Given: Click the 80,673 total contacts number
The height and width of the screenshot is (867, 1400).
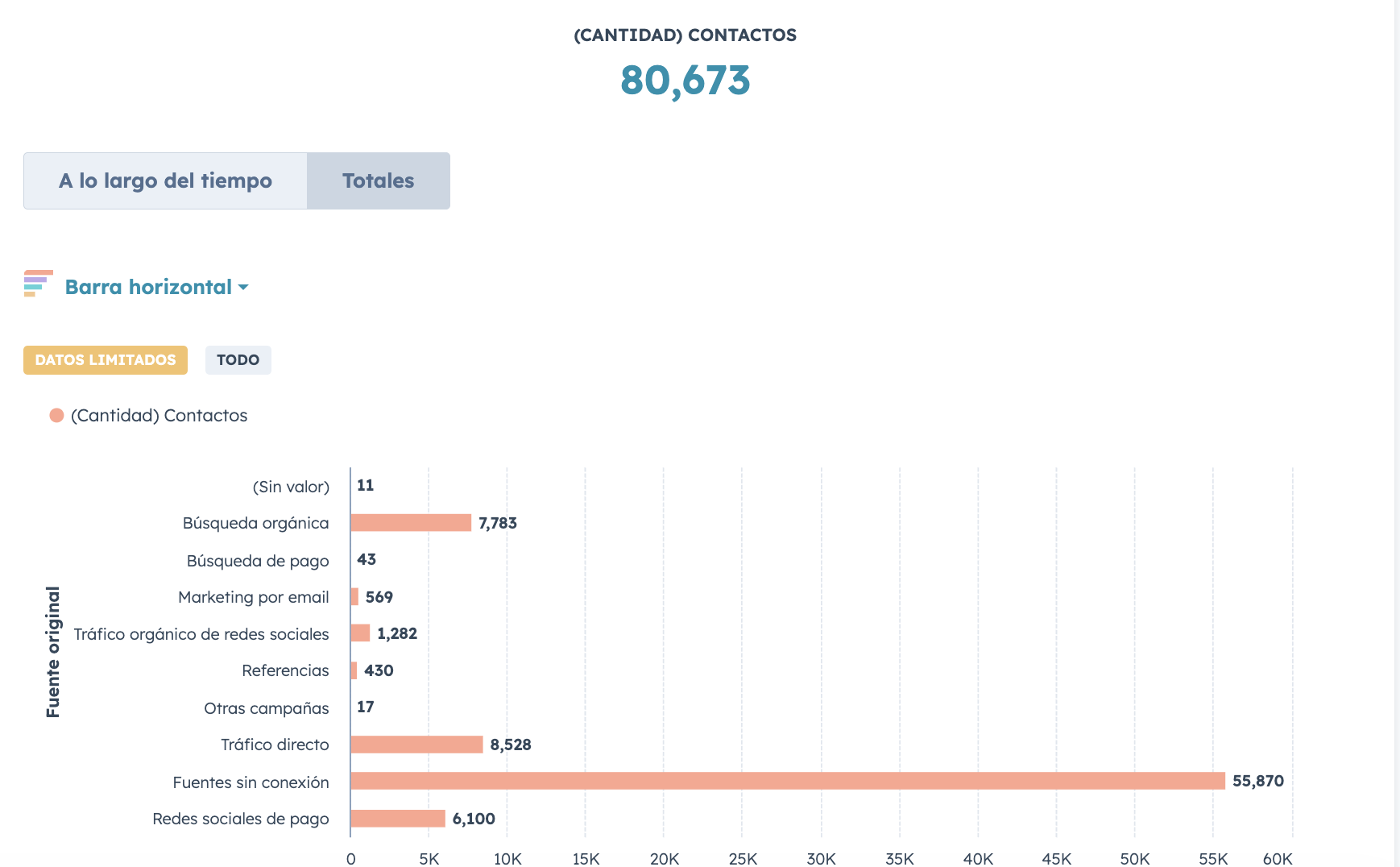Looking at the screenshot, I should tap(686, 81).
